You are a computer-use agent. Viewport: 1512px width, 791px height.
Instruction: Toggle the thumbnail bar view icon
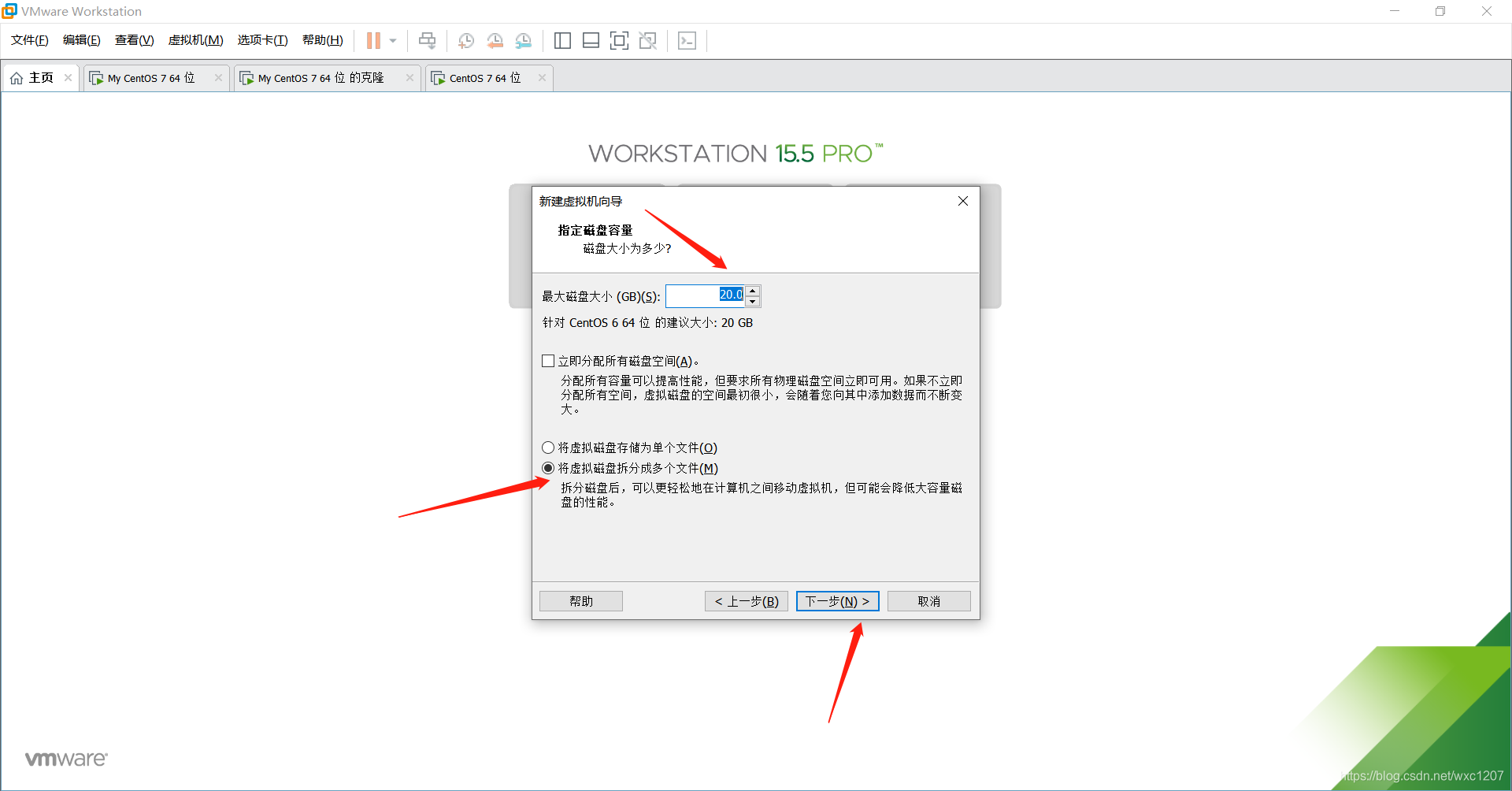pos(591,40)
